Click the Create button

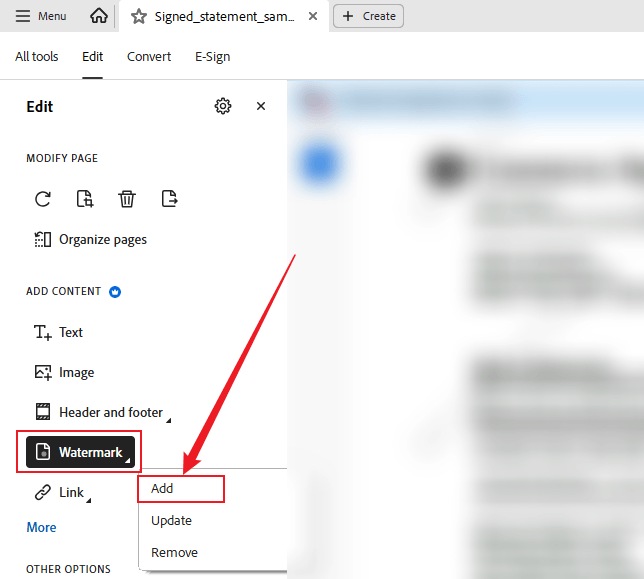(368, 16)
